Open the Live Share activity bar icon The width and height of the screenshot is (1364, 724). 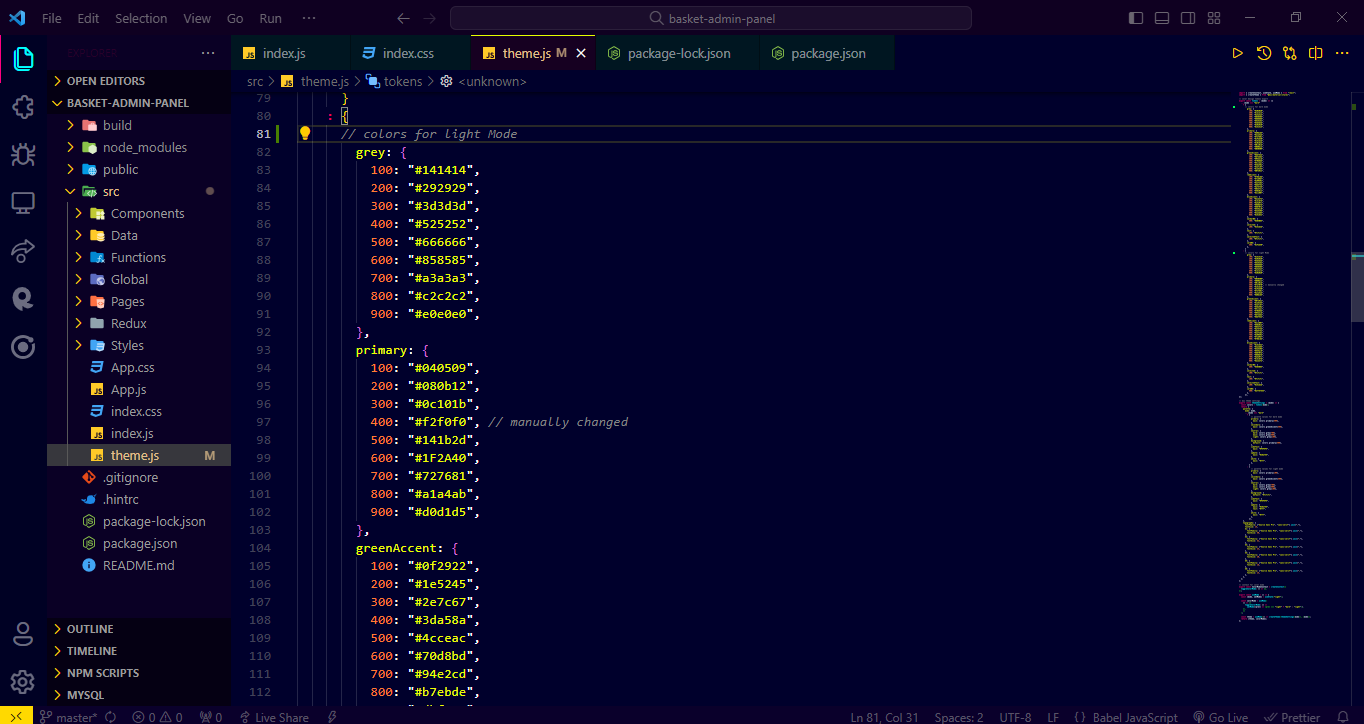[23, 251]
